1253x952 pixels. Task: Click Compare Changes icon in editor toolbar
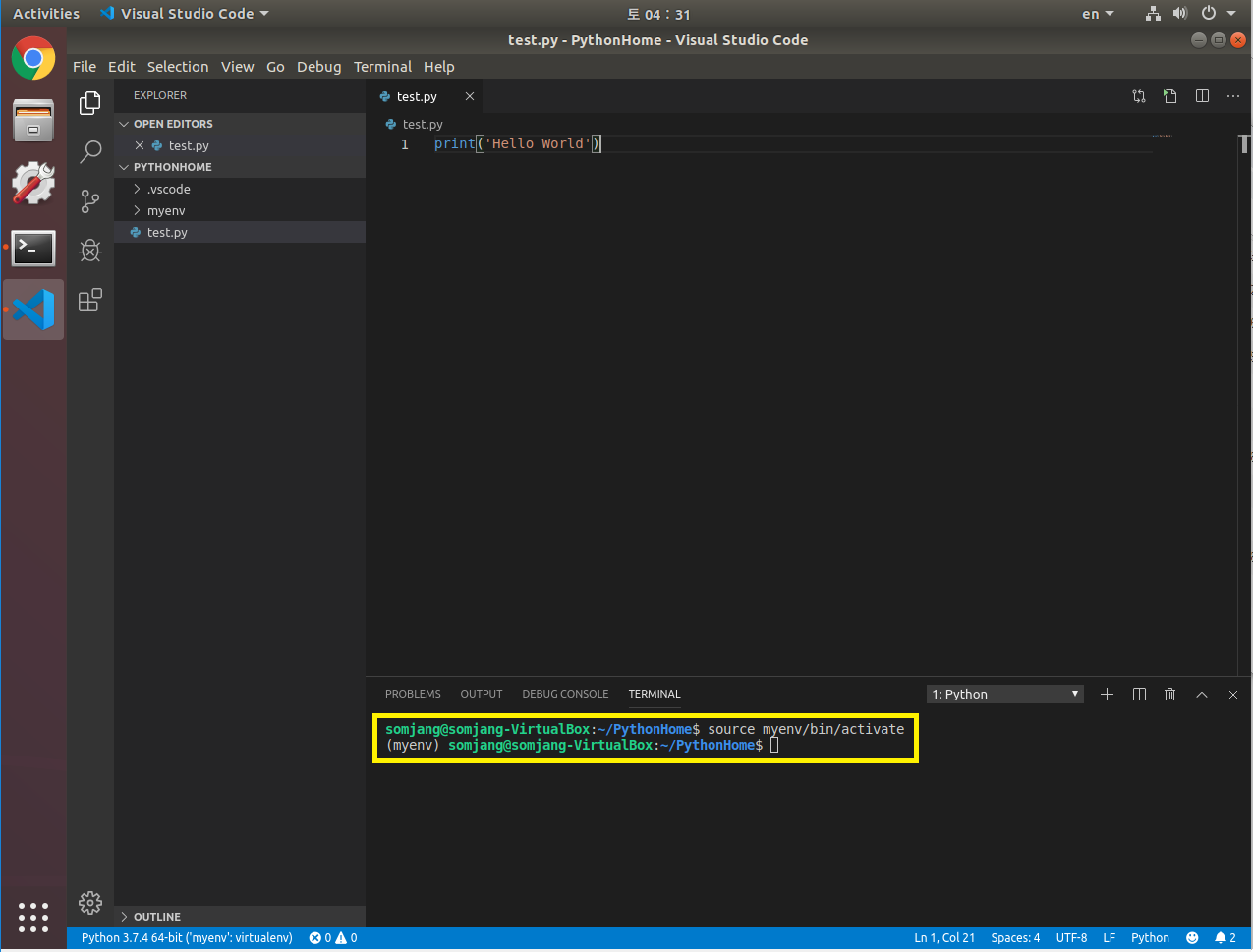[1139, 96]
